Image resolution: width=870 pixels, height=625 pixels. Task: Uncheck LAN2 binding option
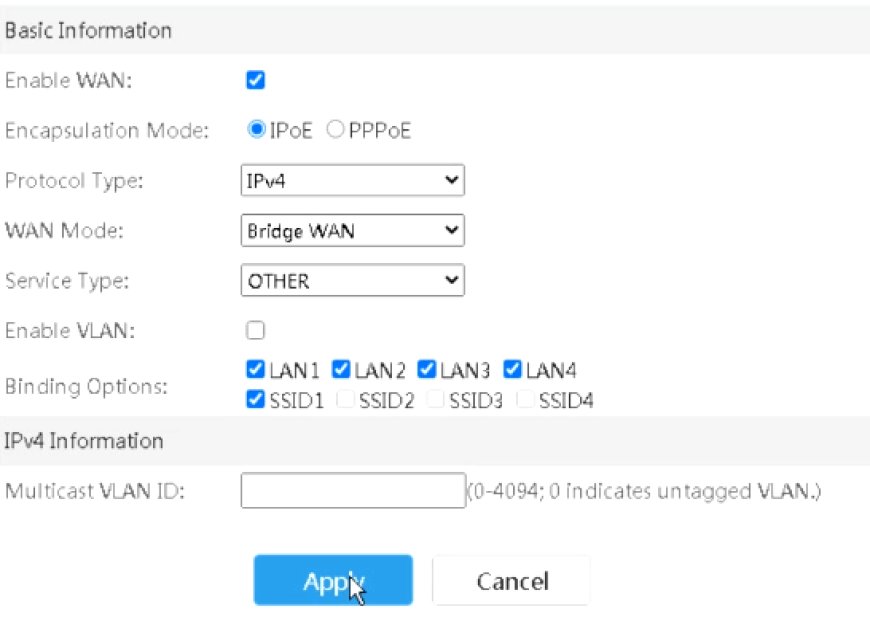click(x=341, y=369)
